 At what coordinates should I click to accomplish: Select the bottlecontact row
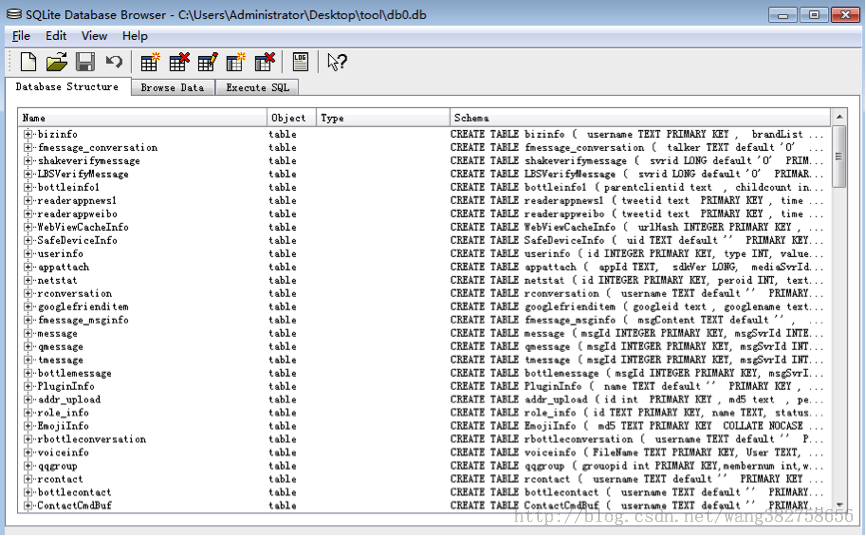424,492
